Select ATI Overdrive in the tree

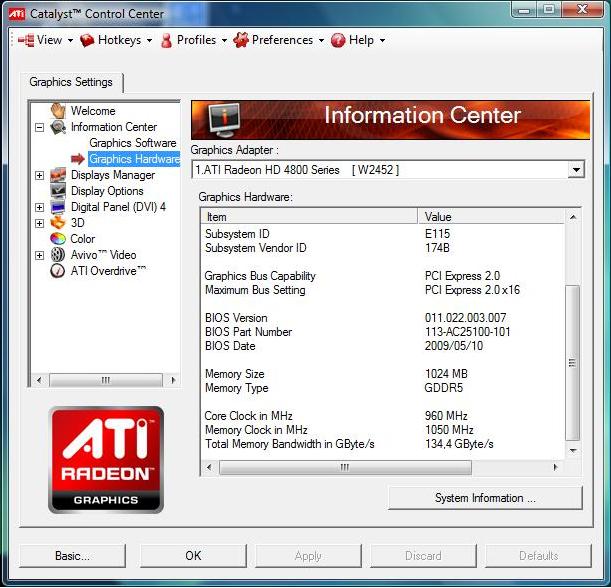point(108,271)
